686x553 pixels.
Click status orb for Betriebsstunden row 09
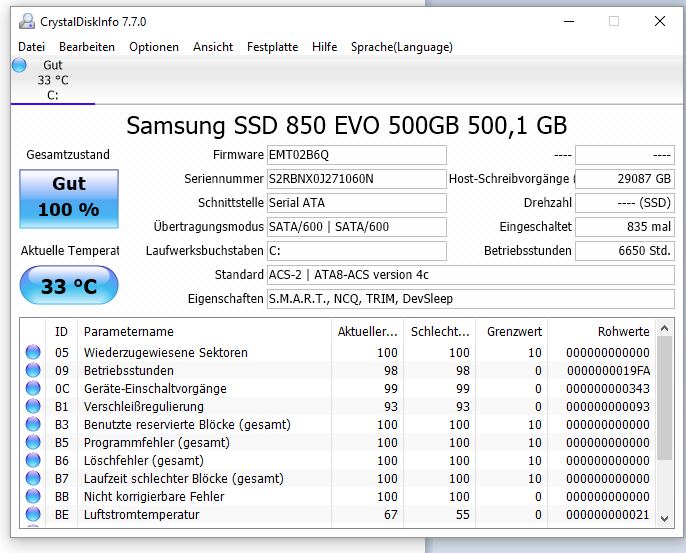coord(33,370)
